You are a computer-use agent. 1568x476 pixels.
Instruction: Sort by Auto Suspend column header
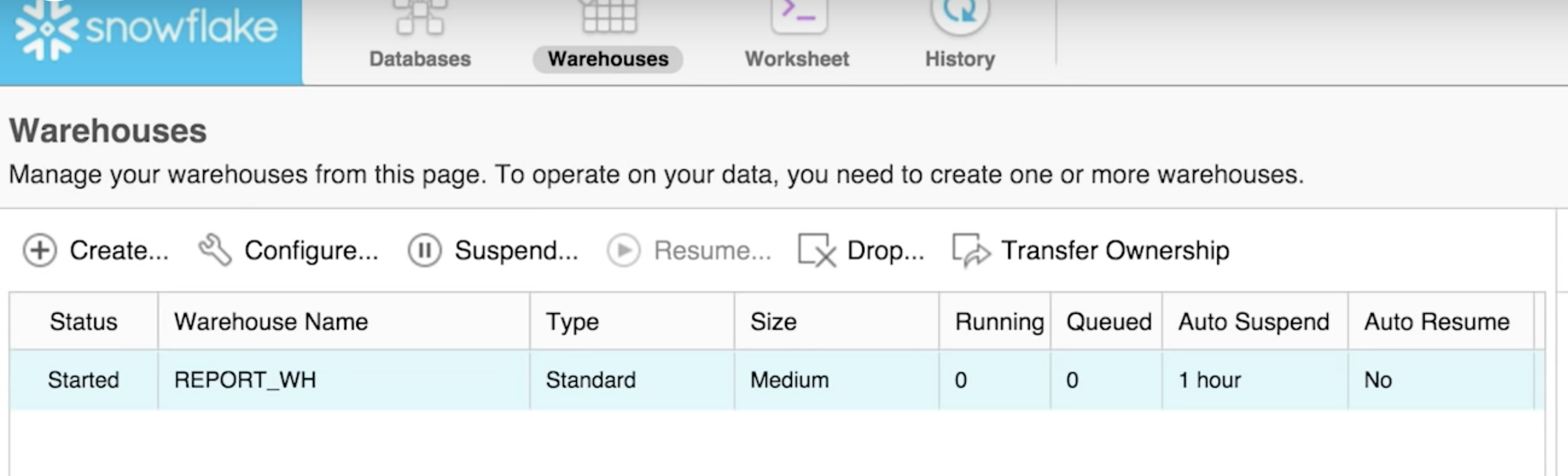pyautogui.click(x=1254, y=322)
